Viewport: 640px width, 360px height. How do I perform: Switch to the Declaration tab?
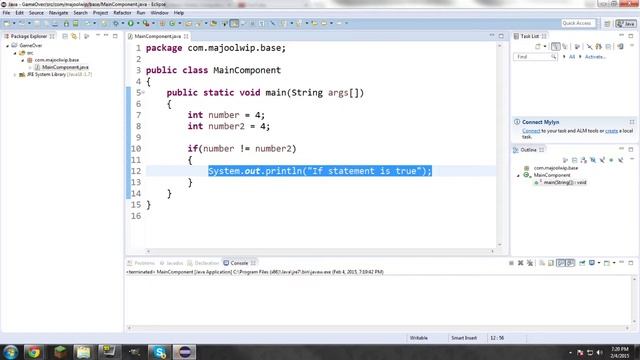[x=203, y=263]
